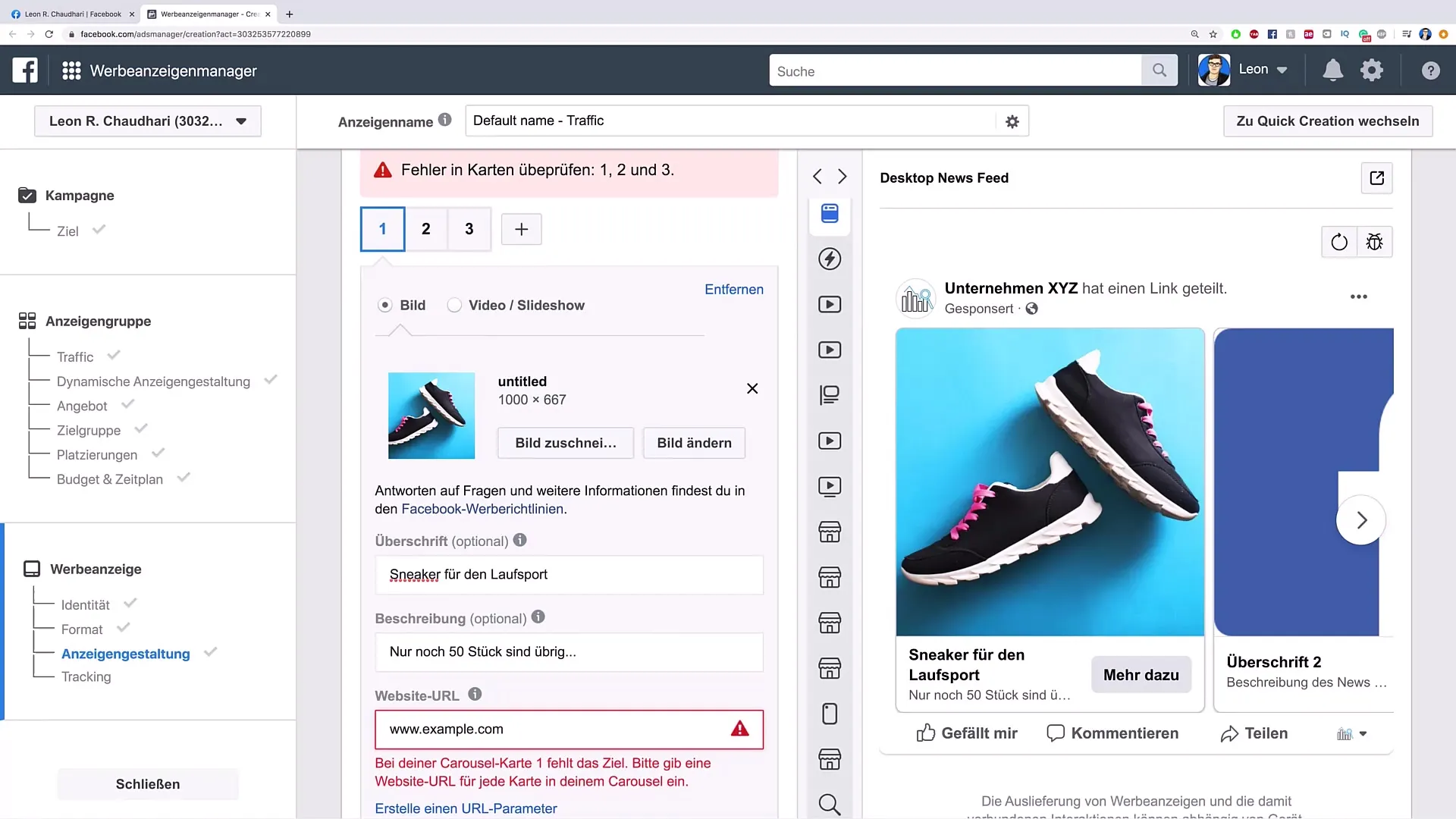Click the search/magnifier icon in sidebar
This screenshot has height=819, width=1456.
[829, 803]
